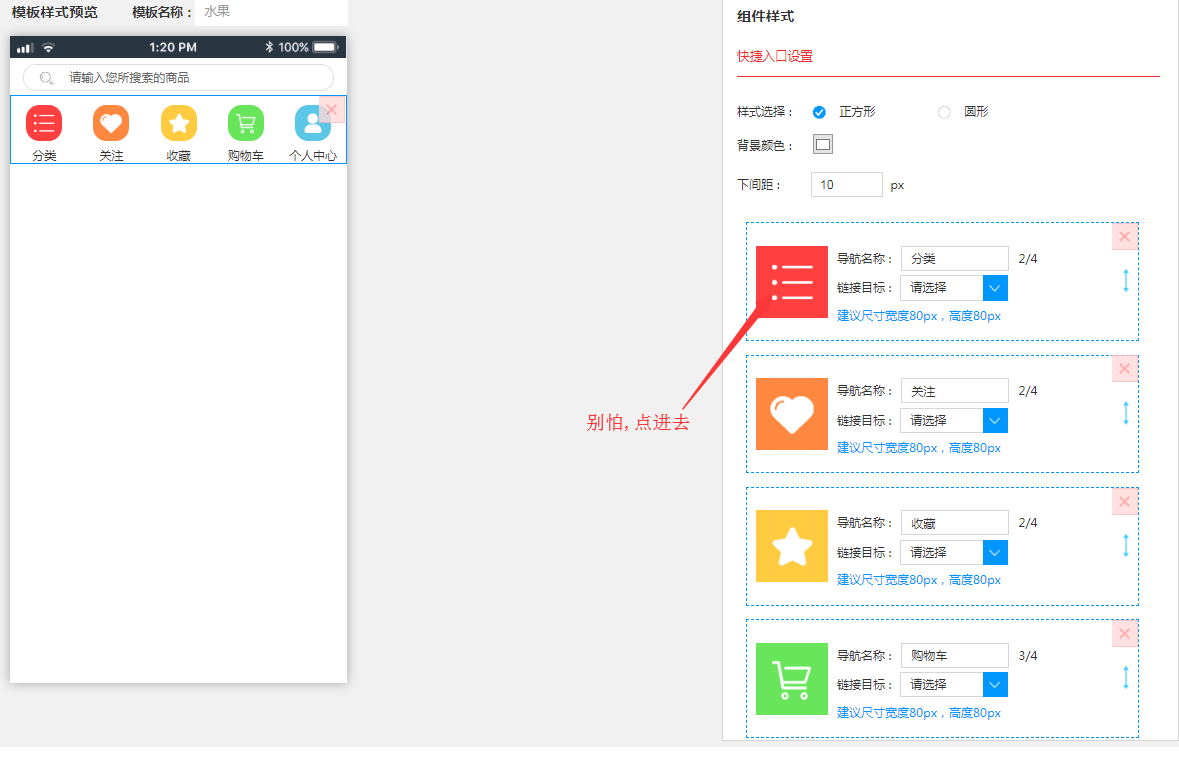Click the red 分类 icon in phone preview
The width and height of the screenshot is (1179, 770).
44,123
